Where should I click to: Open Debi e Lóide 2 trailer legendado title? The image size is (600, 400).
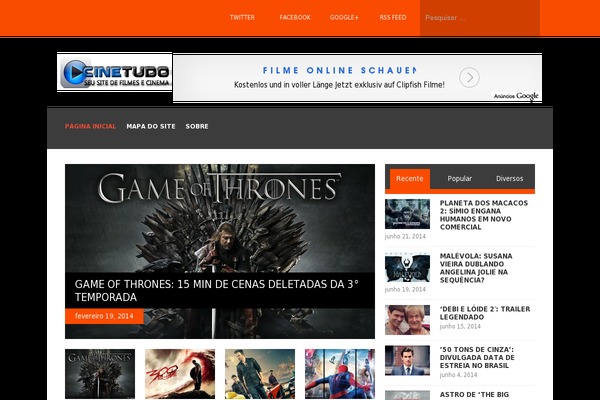[x=485, y=313]
